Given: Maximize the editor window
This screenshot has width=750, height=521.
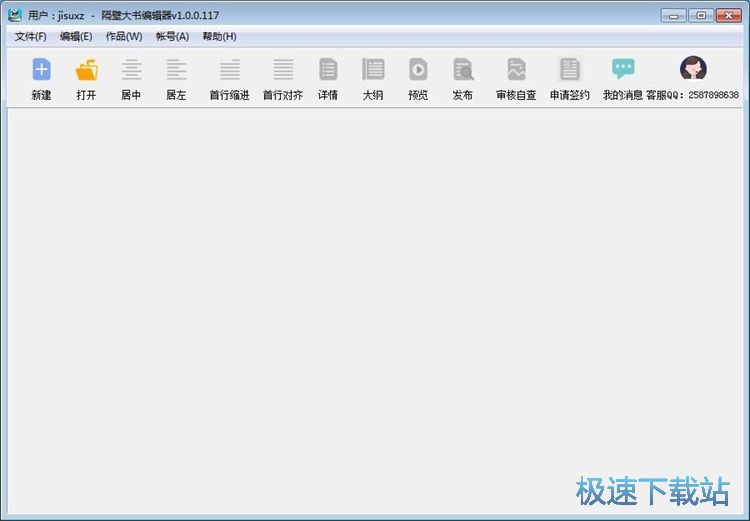Looking at the screenshot, I should pos(701,16).
